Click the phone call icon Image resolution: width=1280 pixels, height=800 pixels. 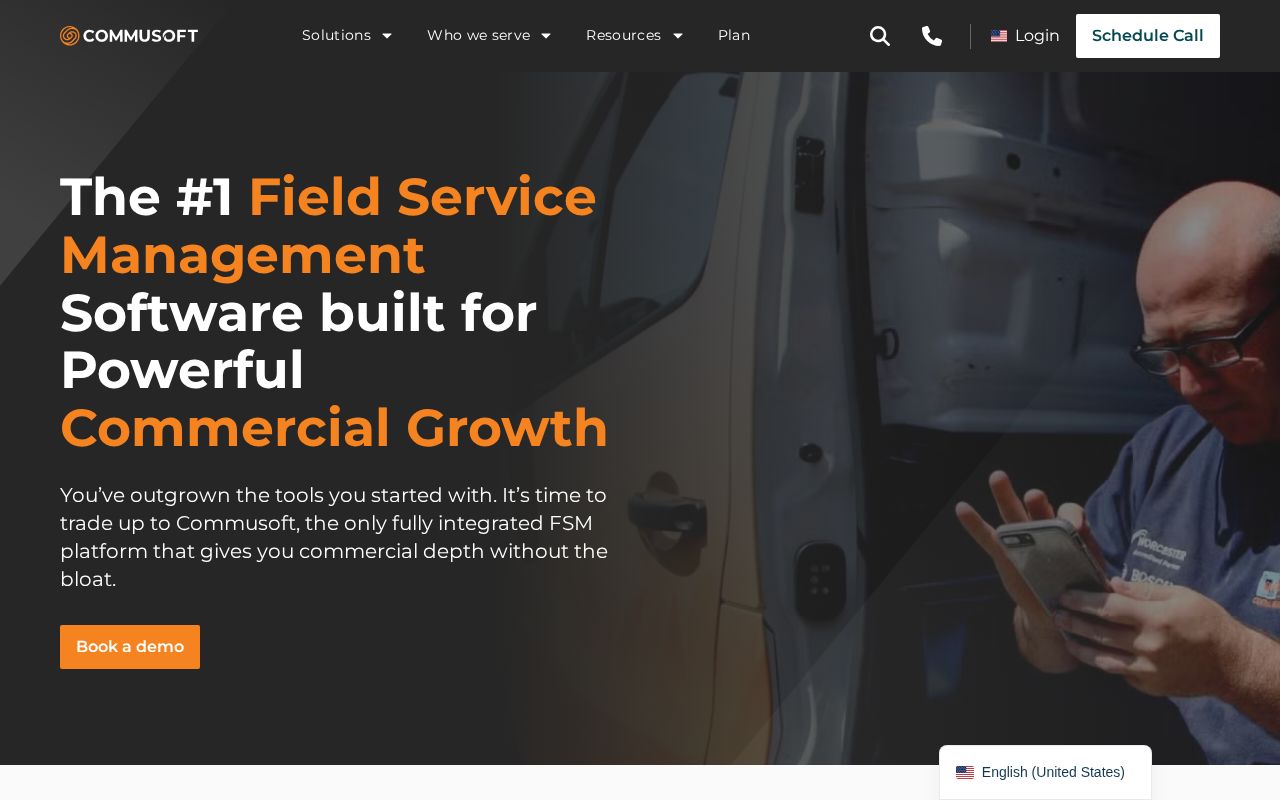(932, 36)
